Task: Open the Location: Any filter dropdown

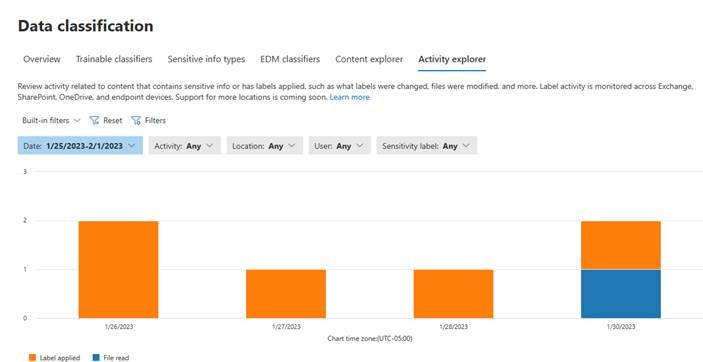Action: pyautogui.click(x=265, y=146)
